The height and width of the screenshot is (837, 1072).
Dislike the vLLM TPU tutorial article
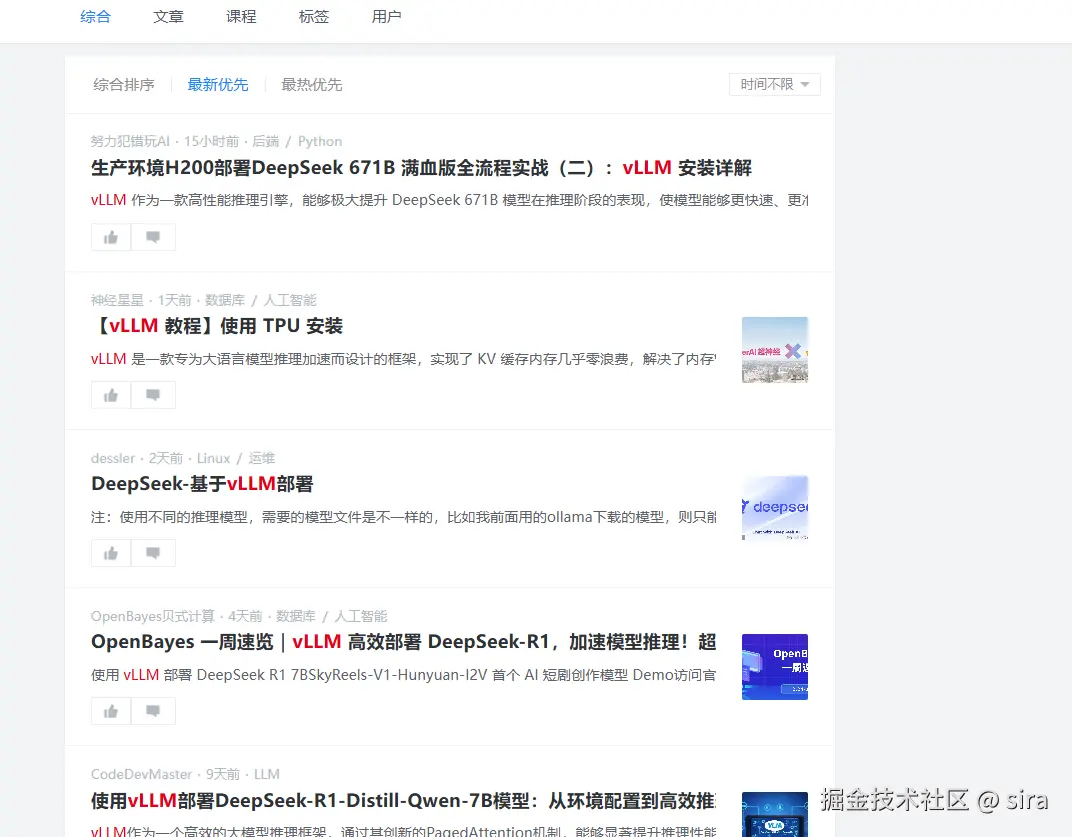153,395
